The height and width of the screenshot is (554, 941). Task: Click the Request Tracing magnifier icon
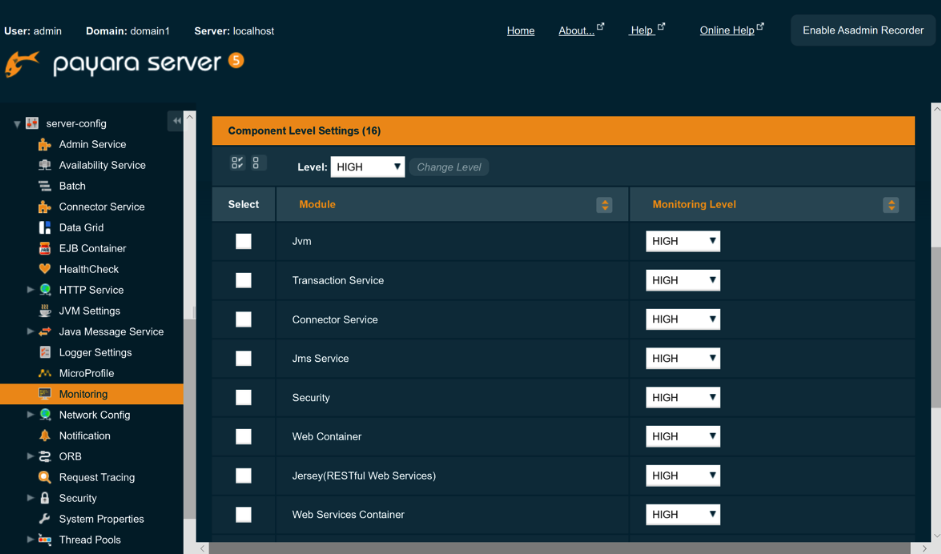click(44, 477)
